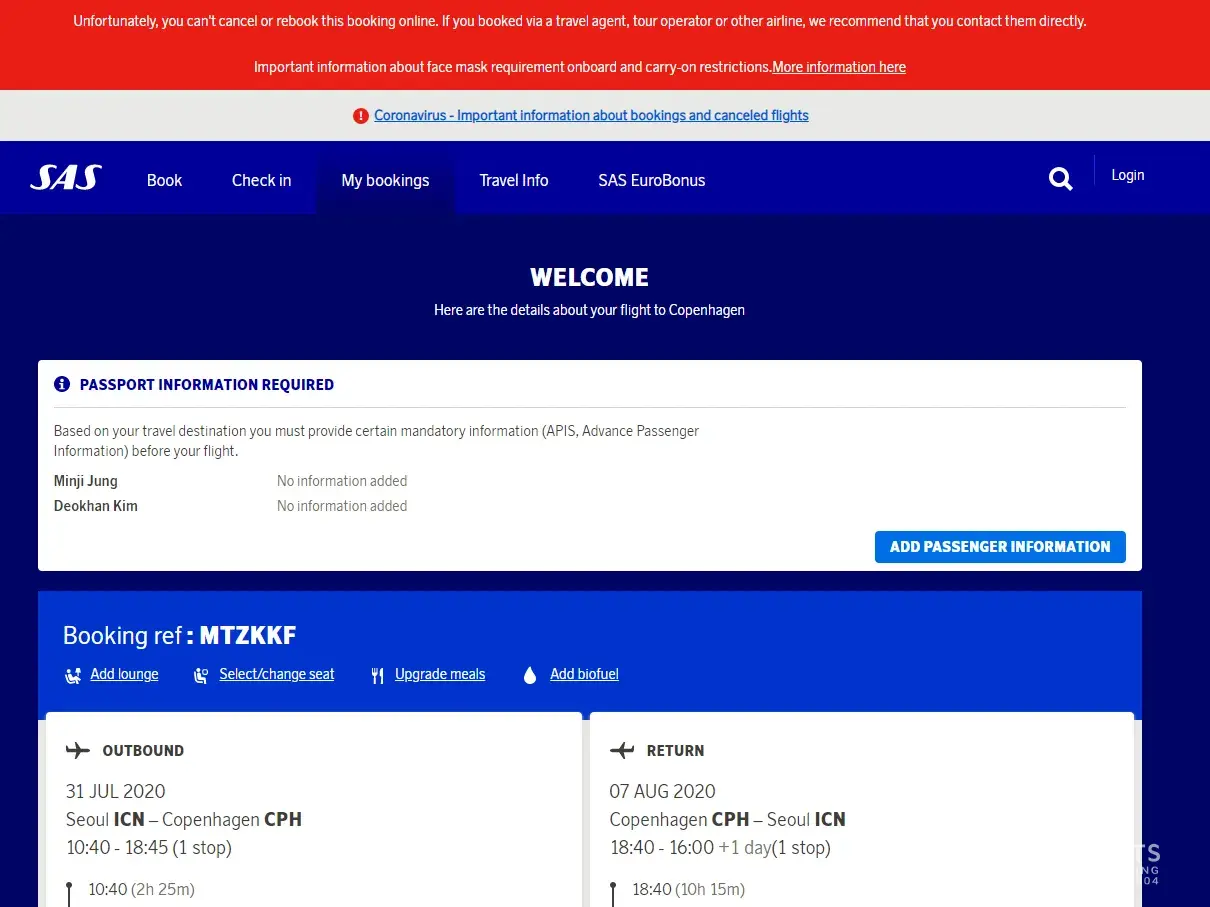Click the red coronavirus alert icon
Viewport: 1210px width, 907px height.
pos(361,116)
